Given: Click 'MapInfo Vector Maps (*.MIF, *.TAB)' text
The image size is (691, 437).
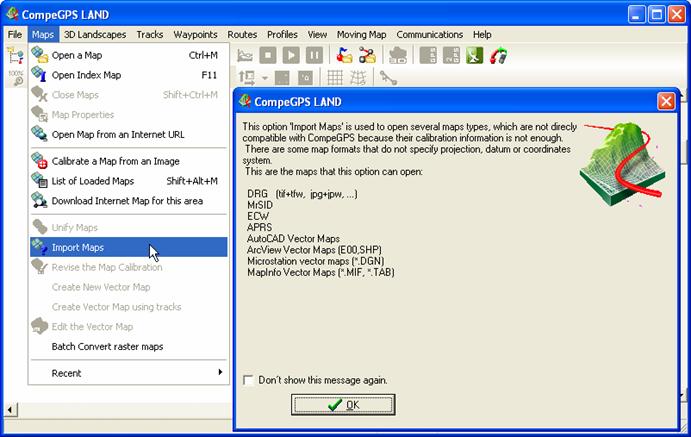Looking at the screenshot, I should (x=321, y=273).
